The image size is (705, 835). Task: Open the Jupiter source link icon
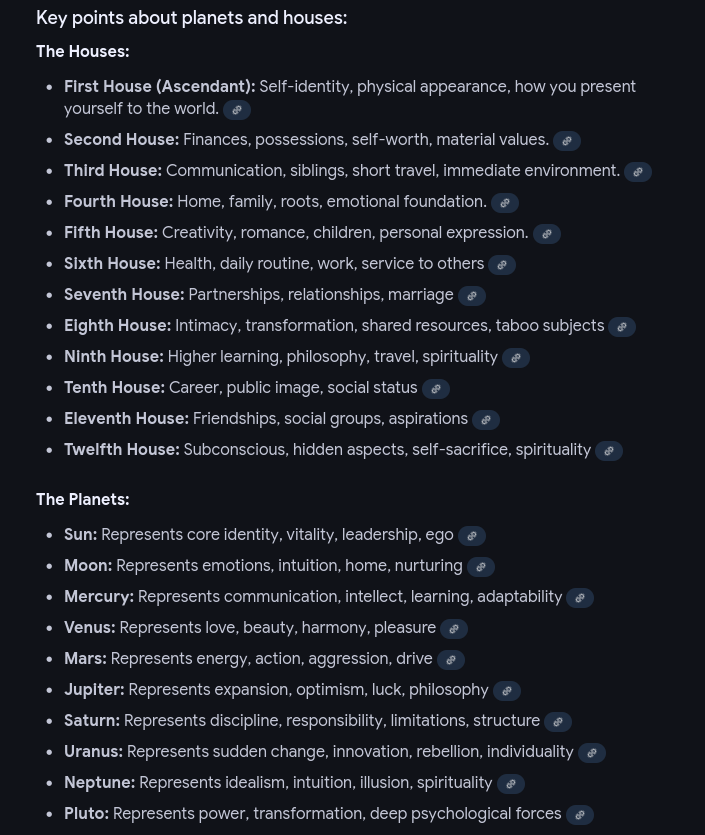(507, 691)
